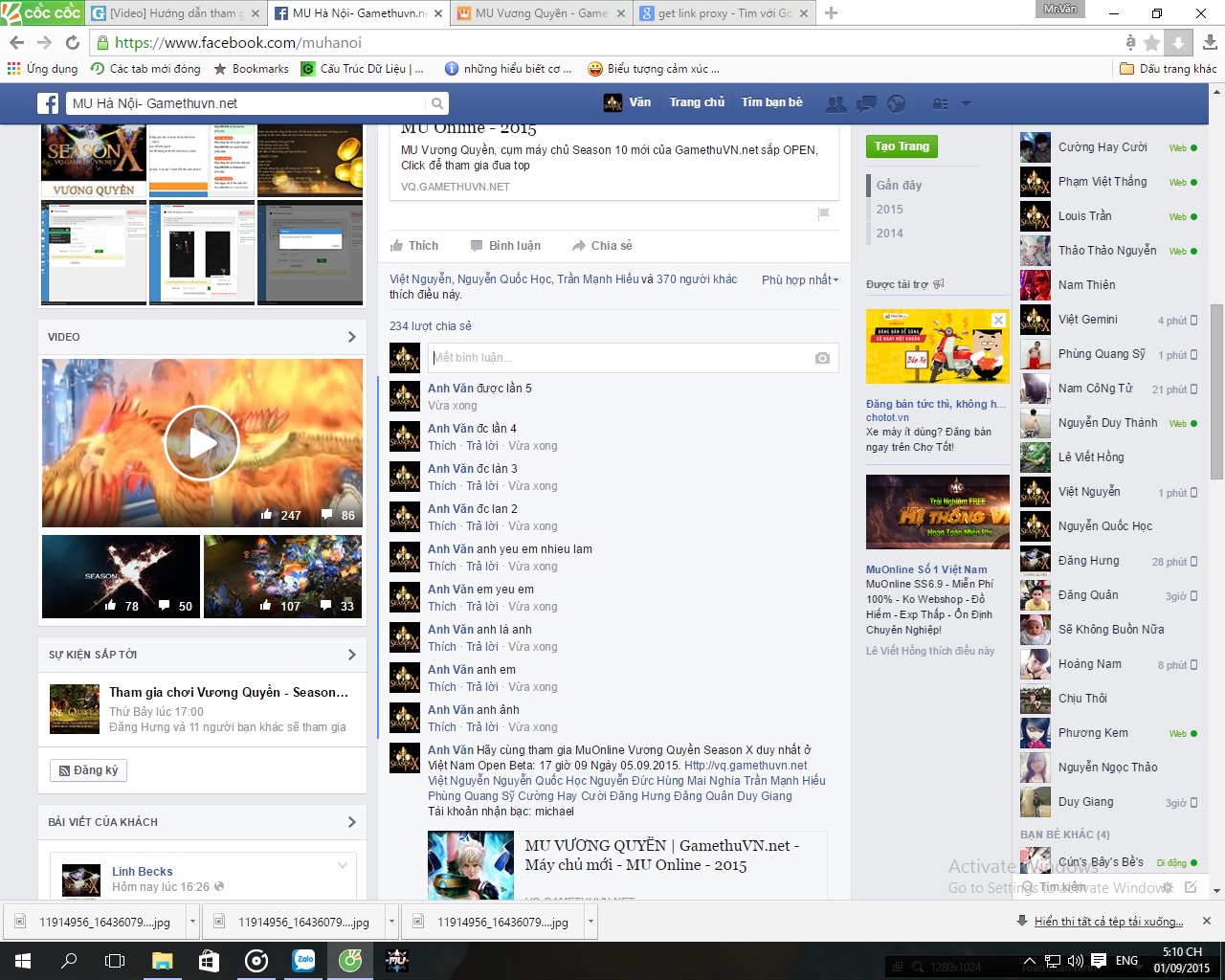
Task: Open friend requests icon in Facebook bar
Action: [x=835, y=103]
